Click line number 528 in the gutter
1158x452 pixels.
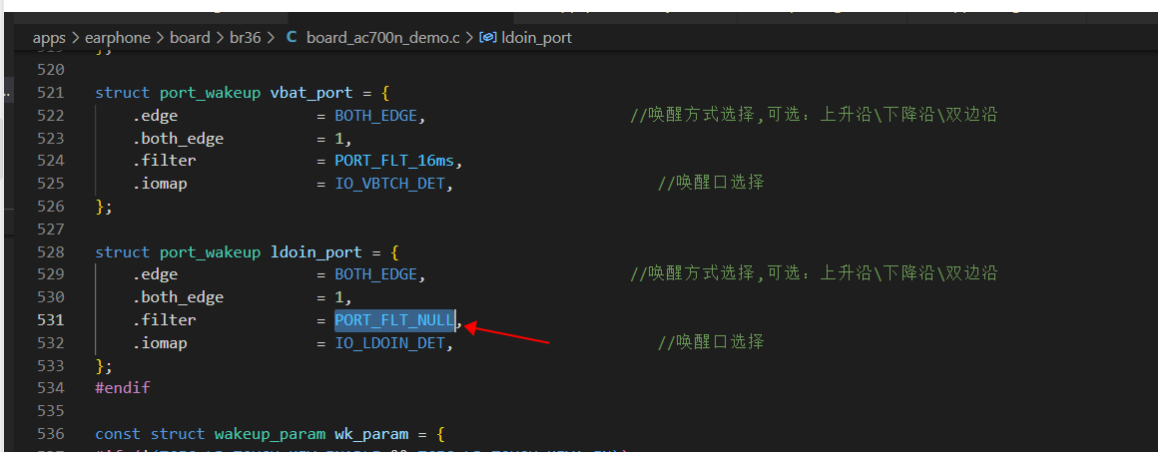coord(51,252)
